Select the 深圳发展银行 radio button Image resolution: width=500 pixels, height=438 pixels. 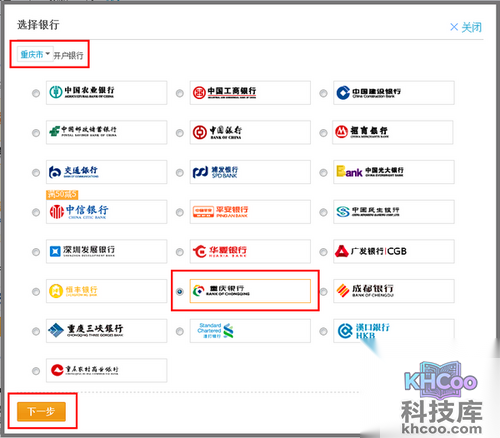coord(36,252)
